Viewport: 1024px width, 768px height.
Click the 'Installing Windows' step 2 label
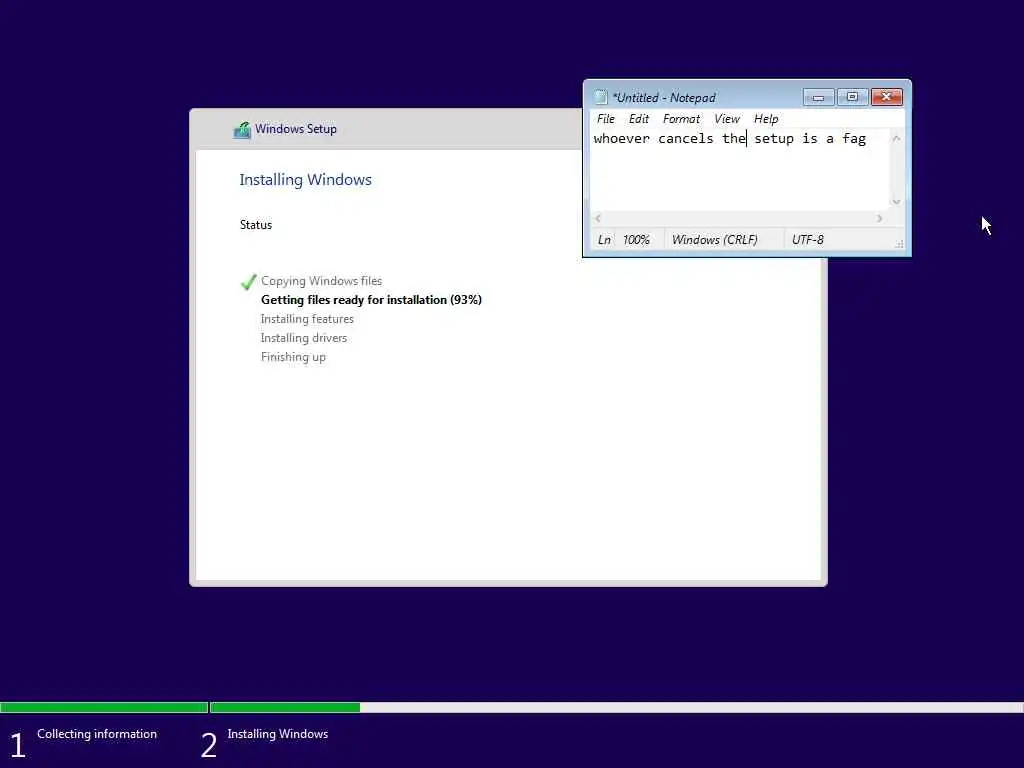point(278,734)
